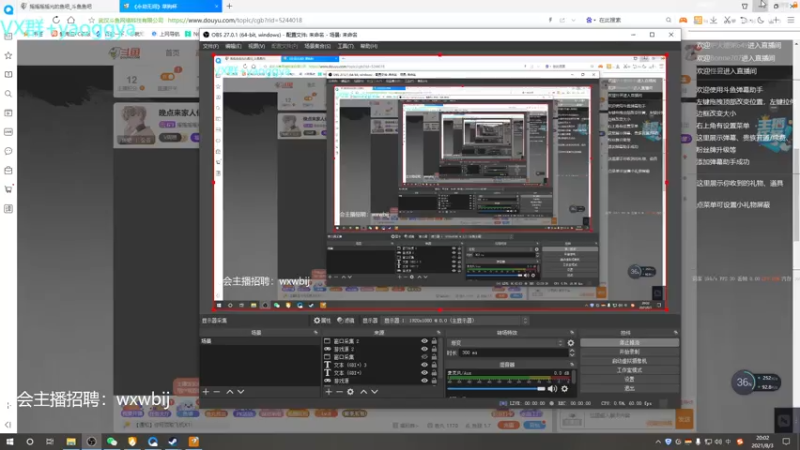Add a new source with the plus icon
The image size is (800, 450).
[329, 392]
